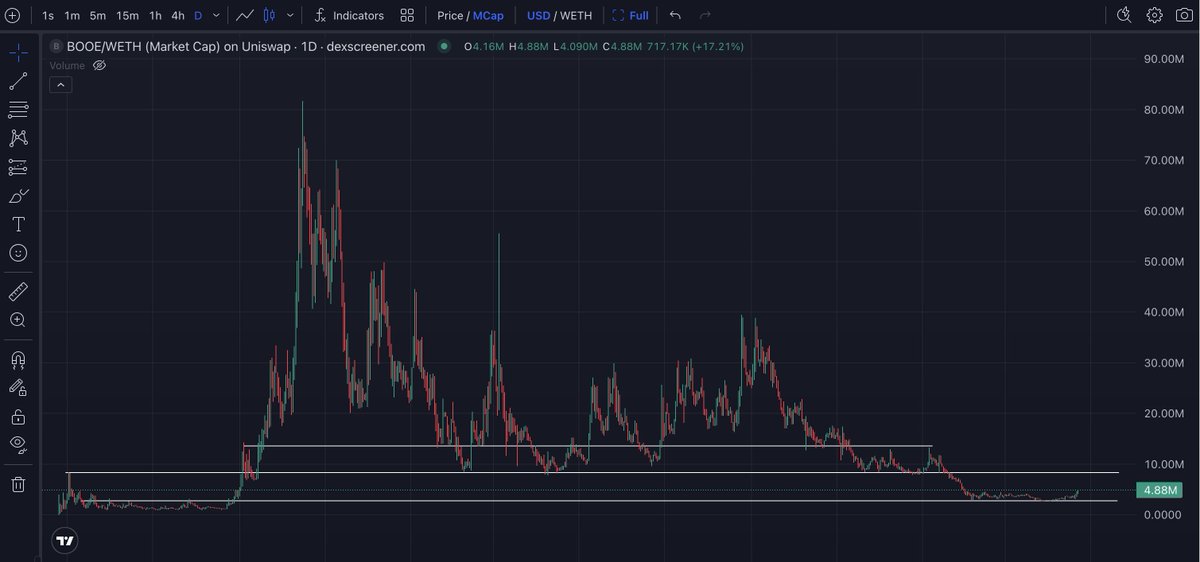This screenshot has height=562, width=1200.
Task: Select the 15m timeframe
Action: pos(127,16)
